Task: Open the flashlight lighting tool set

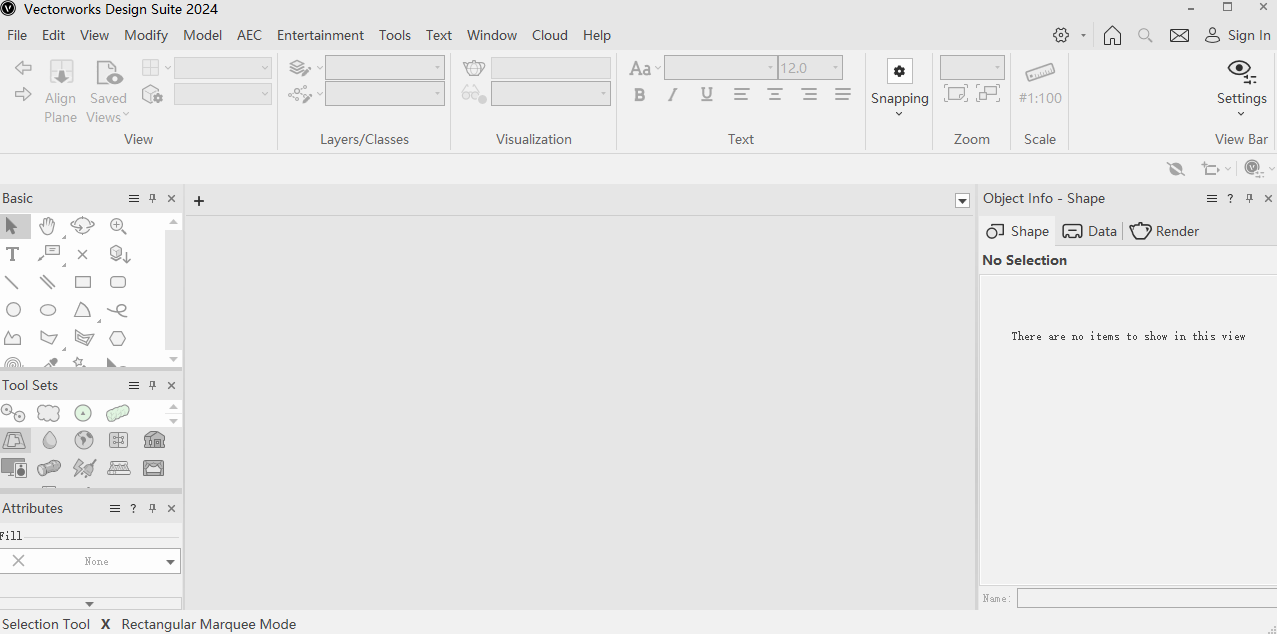Action: coord(49,468)
